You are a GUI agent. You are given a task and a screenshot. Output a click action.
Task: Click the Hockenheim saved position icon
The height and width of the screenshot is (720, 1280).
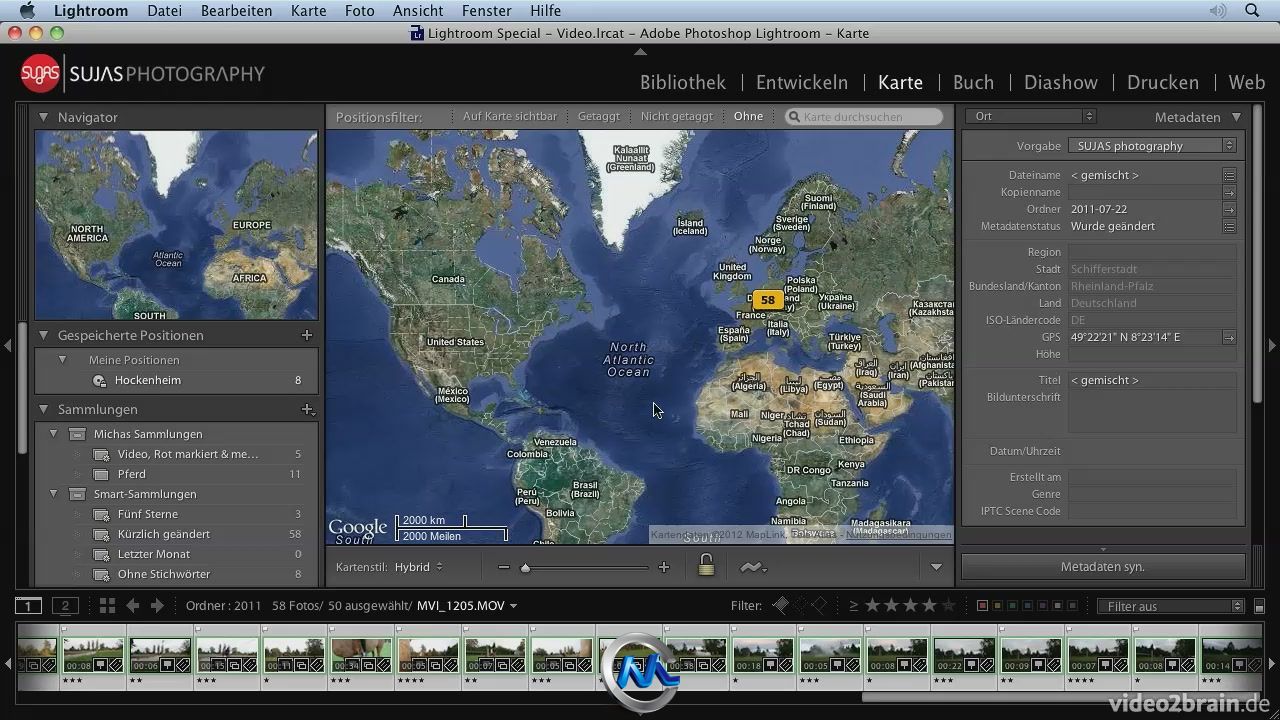pyautogui.click(x=99, y=381)
